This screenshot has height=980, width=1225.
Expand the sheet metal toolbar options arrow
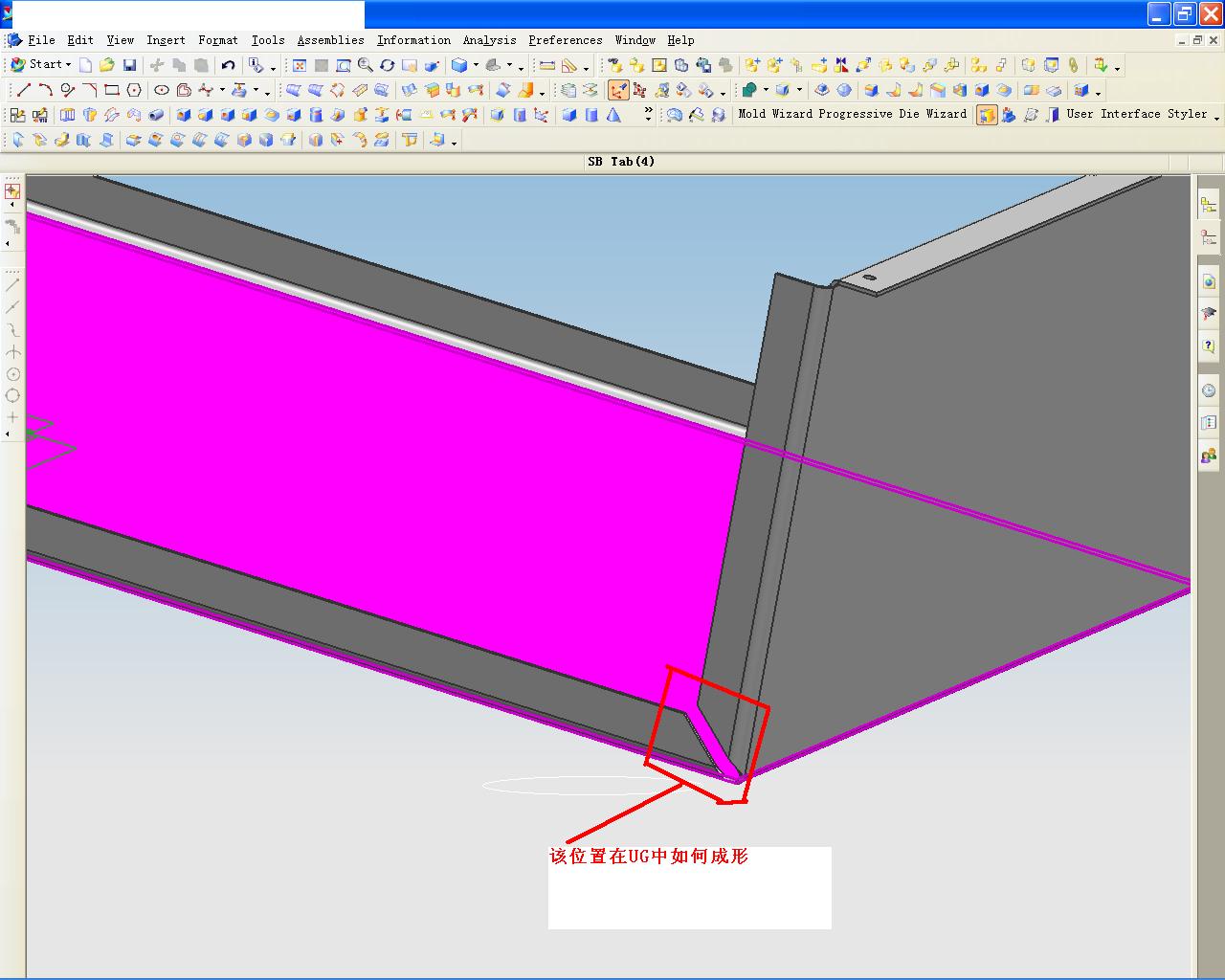tap(454, 143)
